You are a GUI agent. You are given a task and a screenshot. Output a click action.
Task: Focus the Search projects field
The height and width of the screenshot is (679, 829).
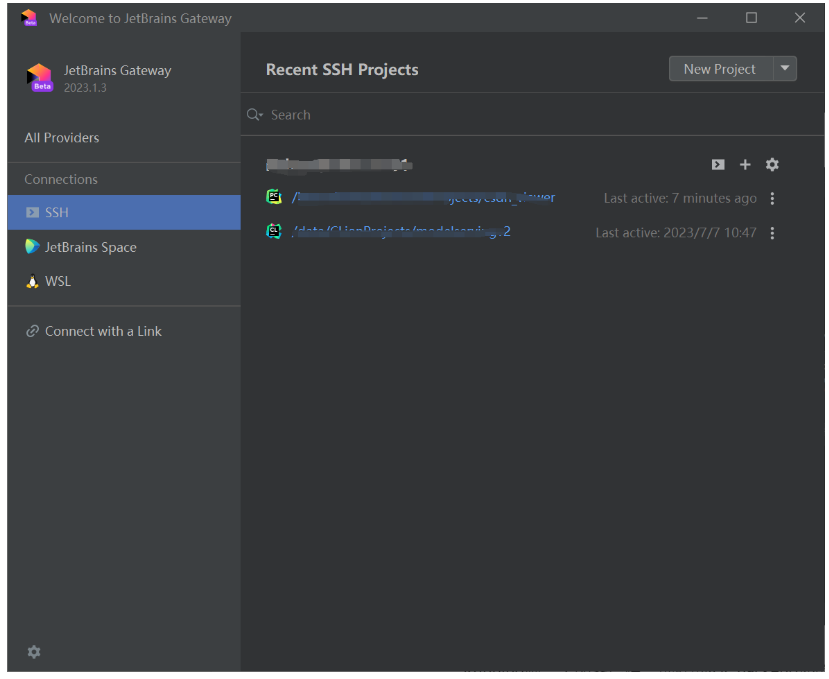[500, 115]
